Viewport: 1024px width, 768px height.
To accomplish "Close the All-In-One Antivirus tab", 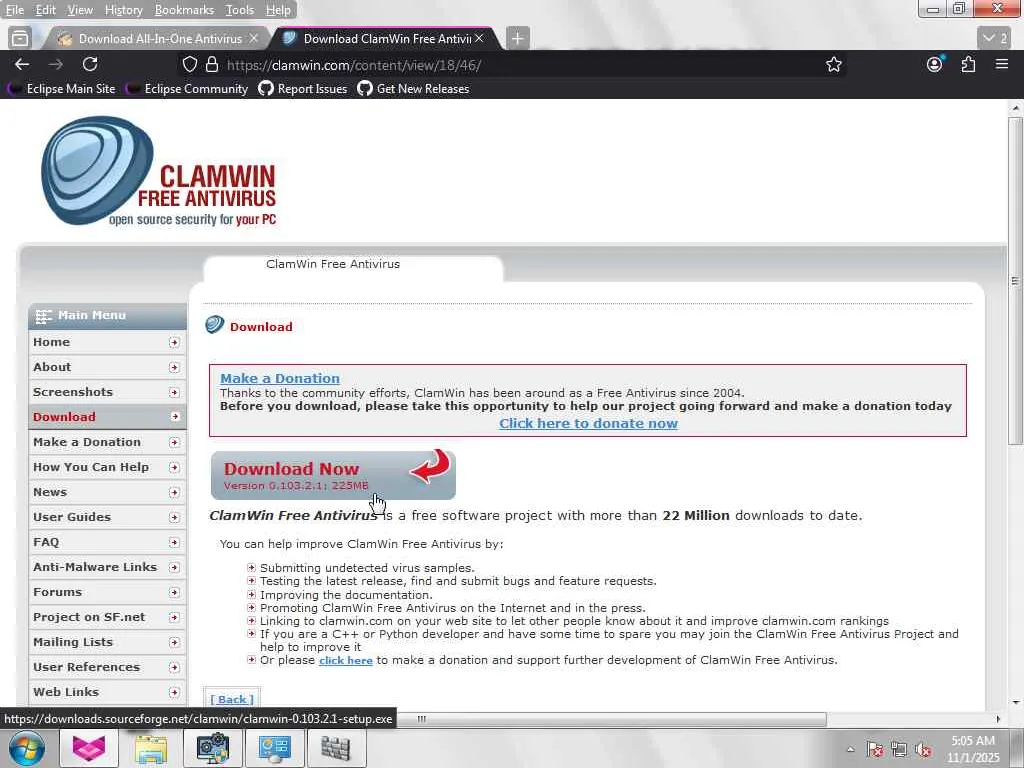I will pos(254,39).
